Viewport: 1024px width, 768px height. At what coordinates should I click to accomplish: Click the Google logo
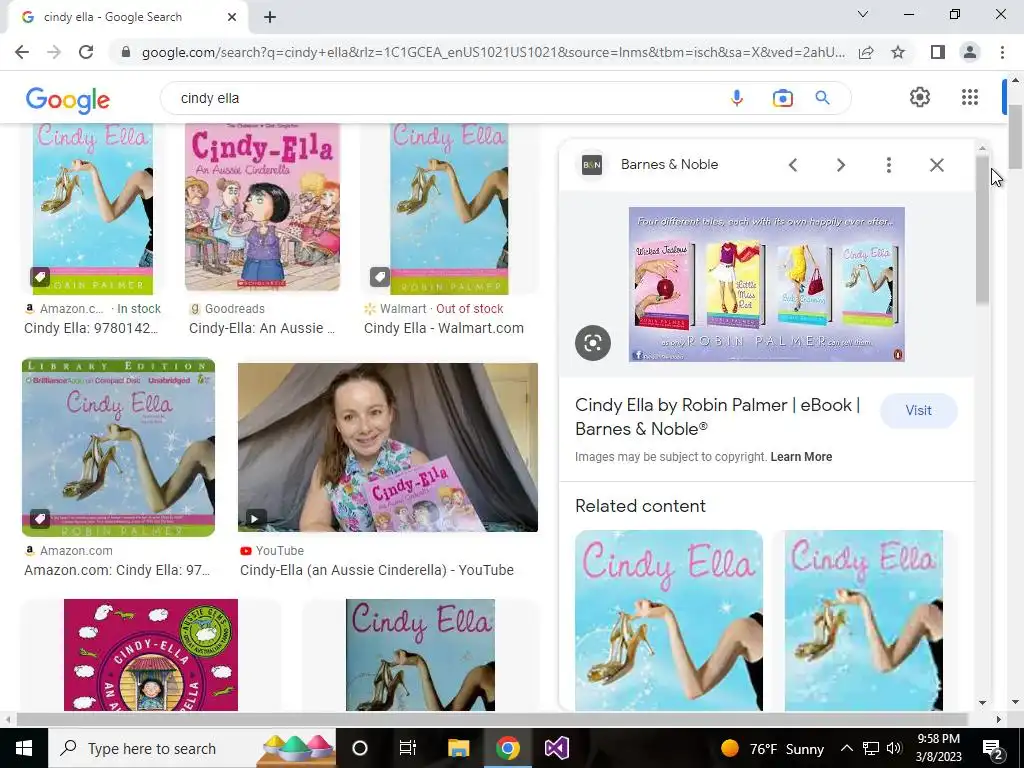click(x=67, y=99)
